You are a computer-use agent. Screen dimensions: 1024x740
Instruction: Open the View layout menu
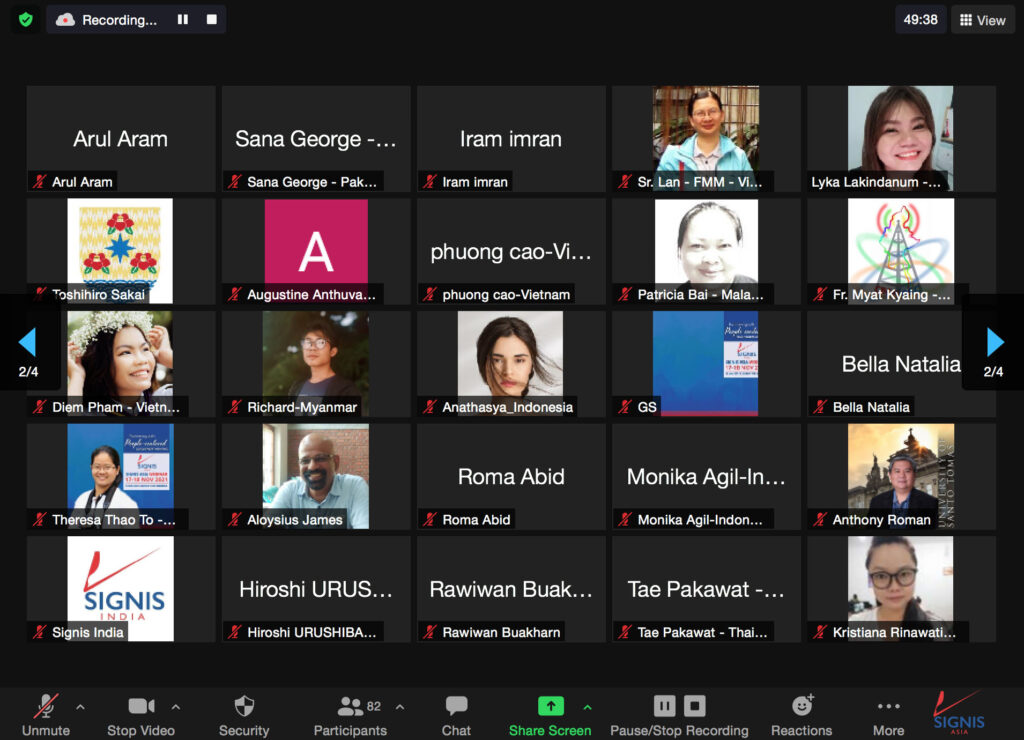pyautogui.click(x=981, y=20)
